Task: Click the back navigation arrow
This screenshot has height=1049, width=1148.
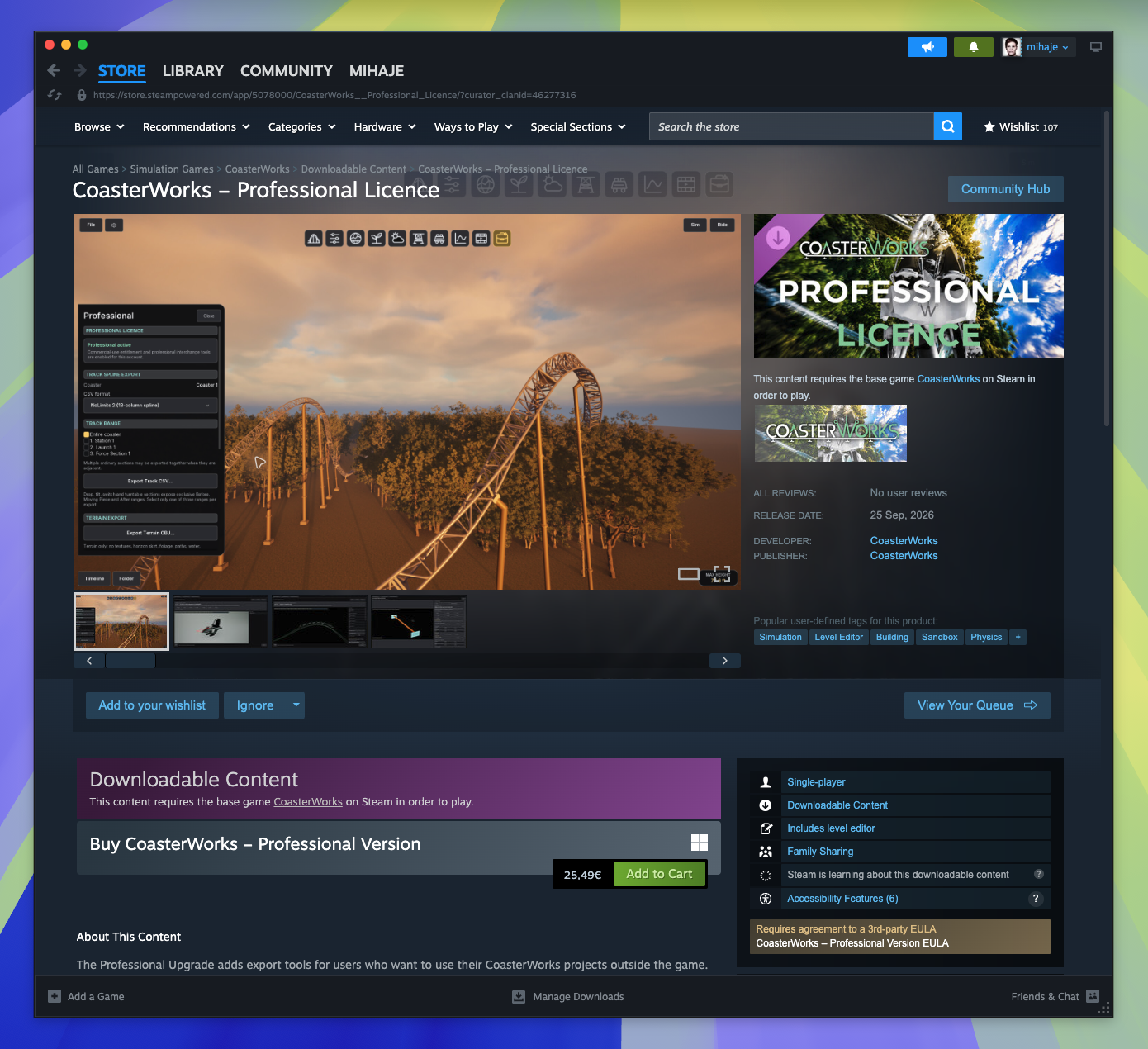Action: pyautogui.click(x=54, y=70)
